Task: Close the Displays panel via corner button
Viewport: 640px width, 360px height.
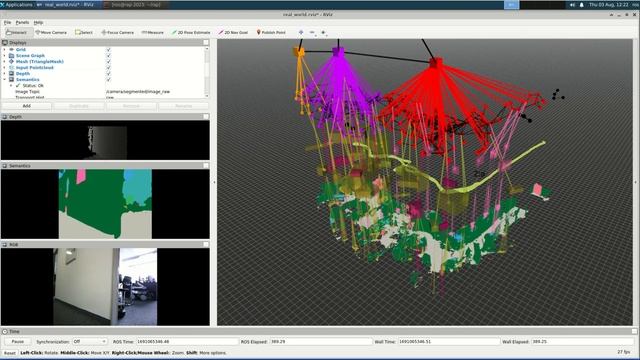Action: click(206, 42)
